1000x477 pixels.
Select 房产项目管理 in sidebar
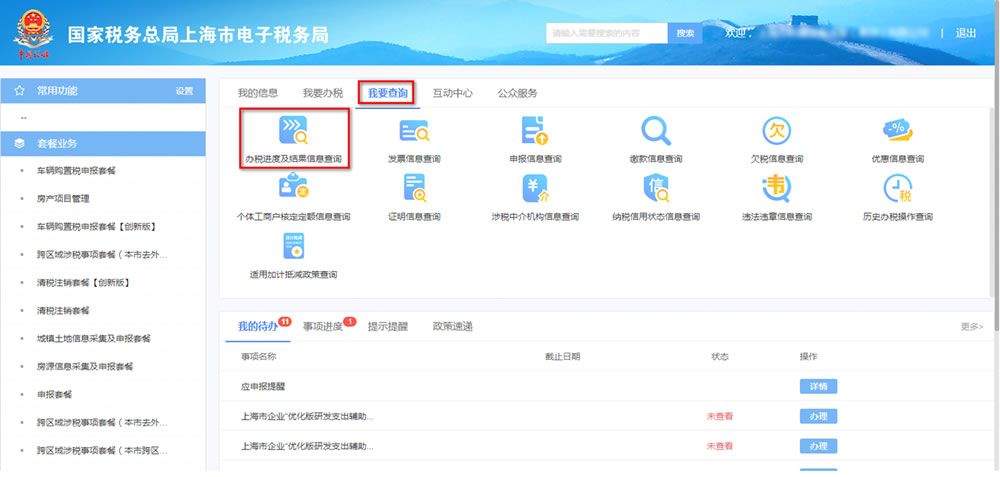coord(63,199)
